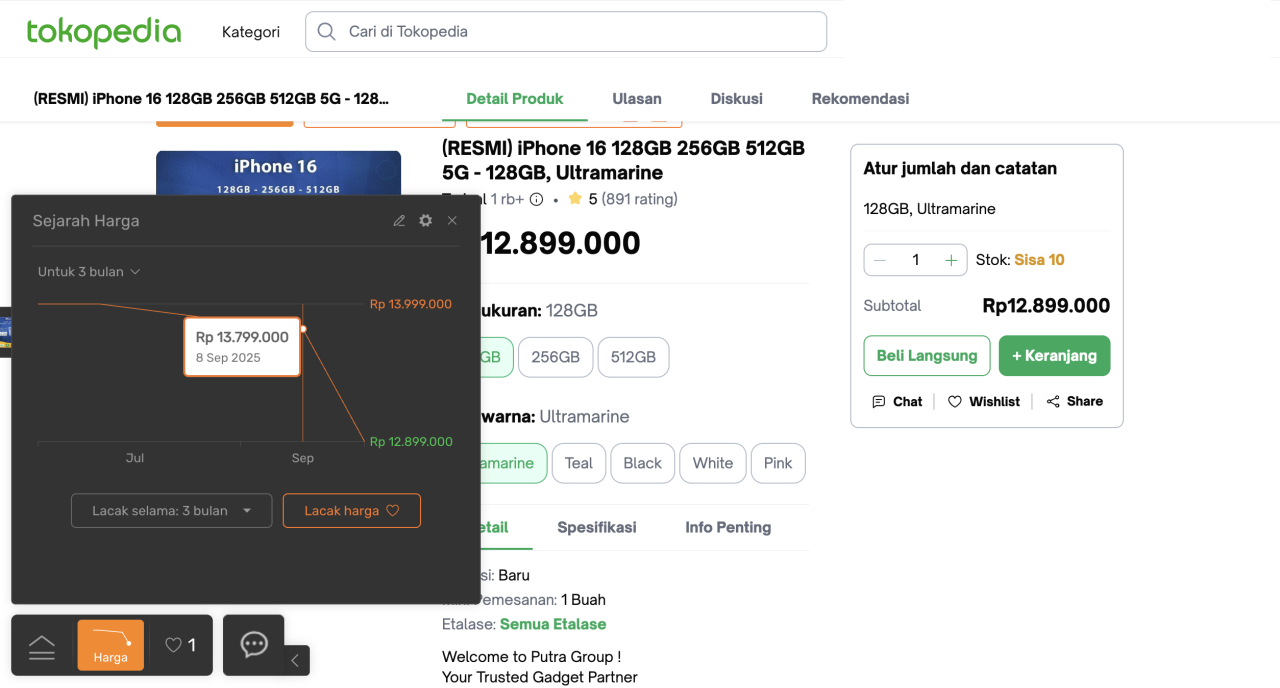
Task: Switch to the Diskusi tab
Action: 737,99
